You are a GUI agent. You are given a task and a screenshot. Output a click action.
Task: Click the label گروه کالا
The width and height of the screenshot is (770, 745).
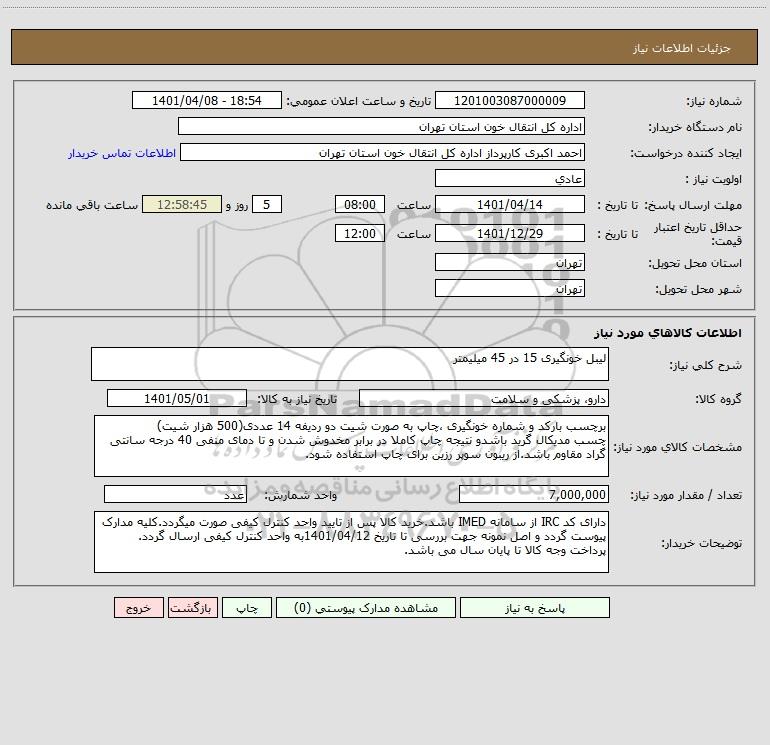[718, 399]
